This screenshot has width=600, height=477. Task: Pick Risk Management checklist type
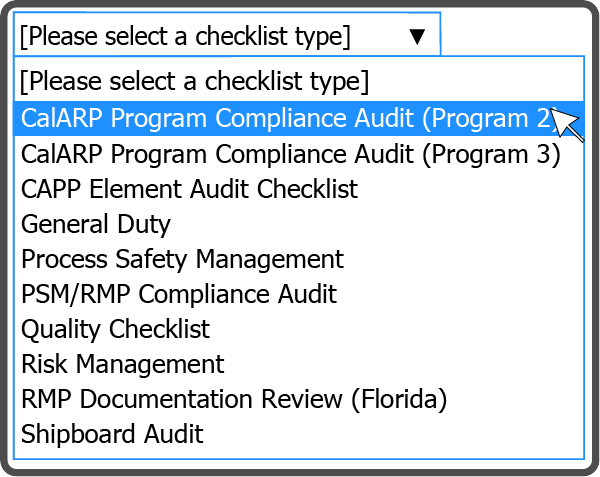[x=299, y=364]
